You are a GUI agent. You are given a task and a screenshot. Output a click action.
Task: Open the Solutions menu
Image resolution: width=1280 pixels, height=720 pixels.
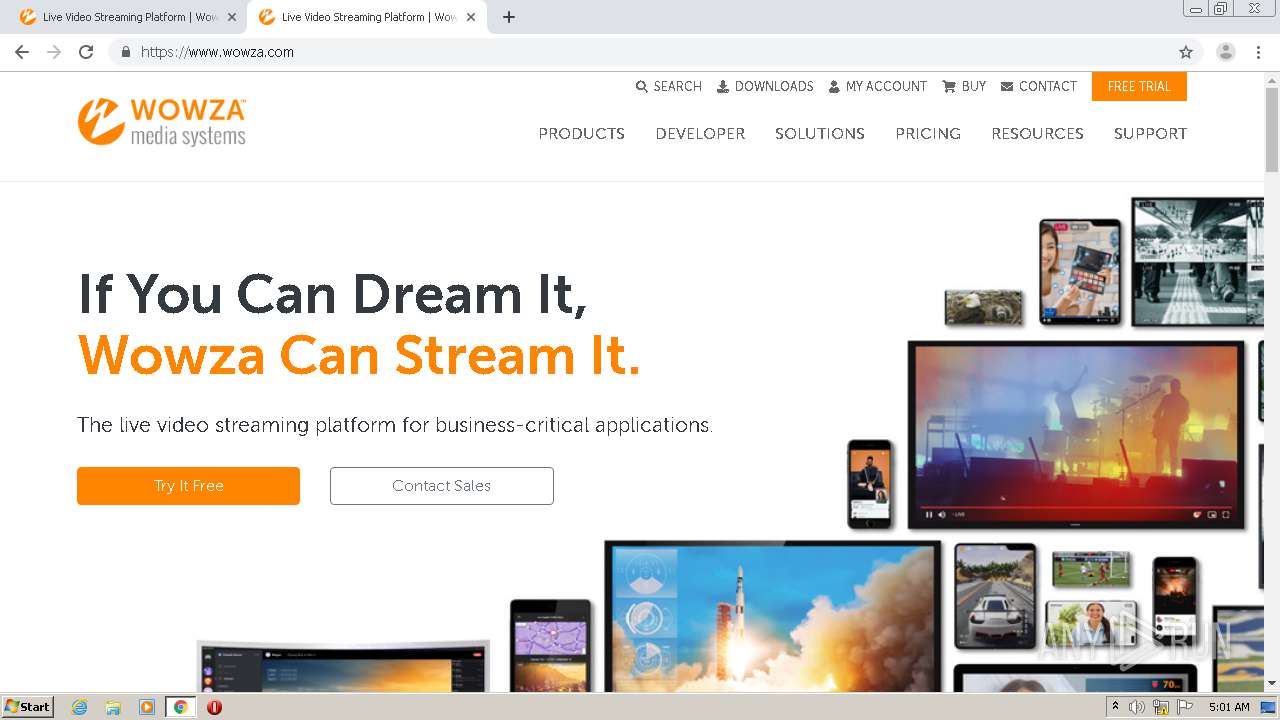[x=820, y=134]
